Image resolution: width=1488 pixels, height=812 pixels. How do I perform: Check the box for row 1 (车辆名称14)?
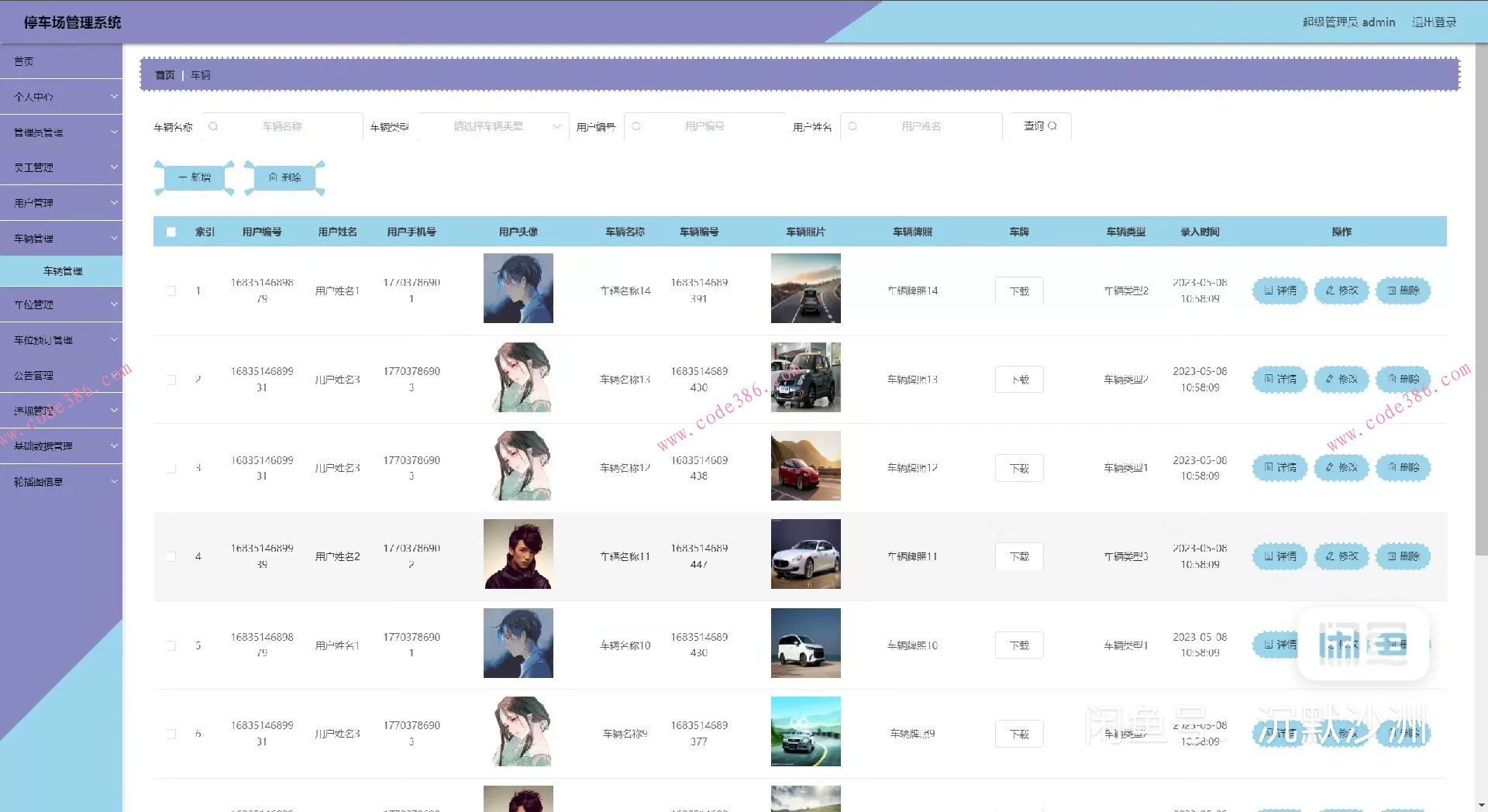click(171, 291)
